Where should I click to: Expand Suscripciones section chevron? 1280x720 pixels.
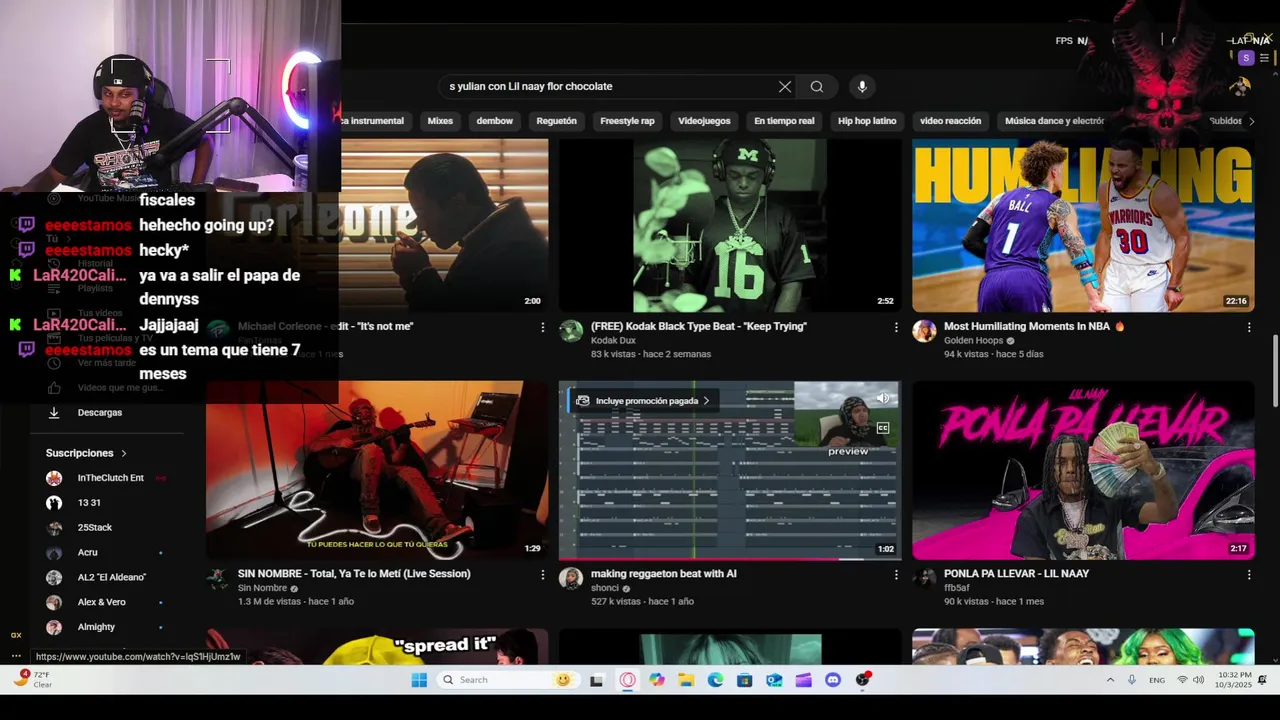[x=123, y=454]
